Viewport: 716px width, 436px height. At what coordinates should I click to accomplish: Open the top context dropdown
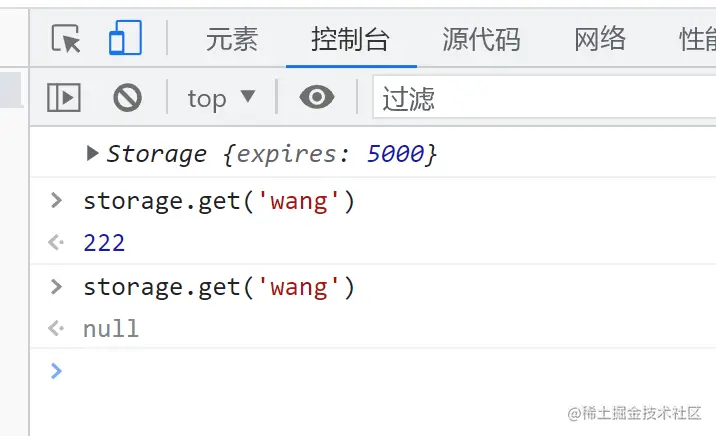pyautogui.click(x=221, y=98)
